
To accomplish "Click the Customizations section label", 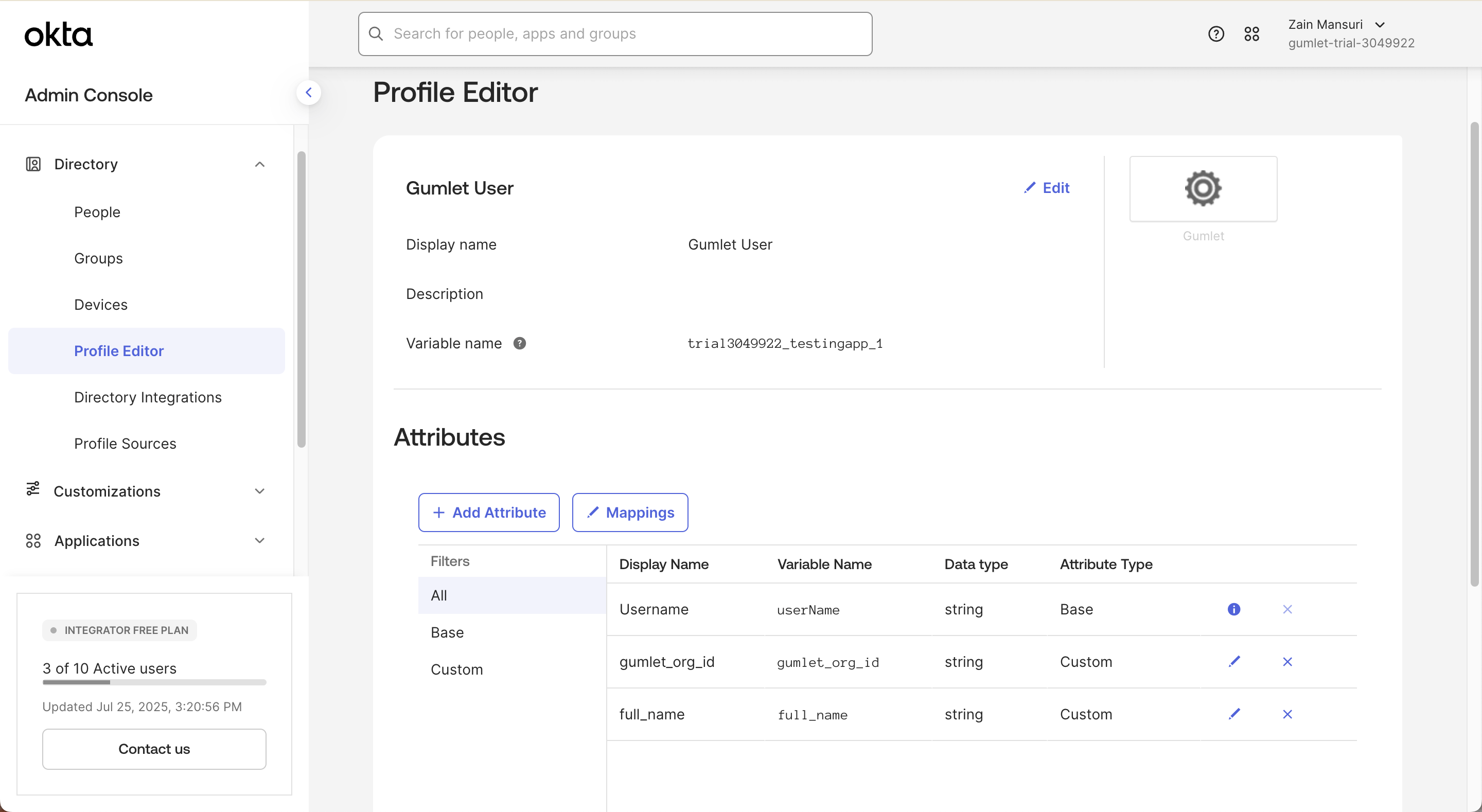I will tap(107, 491).
